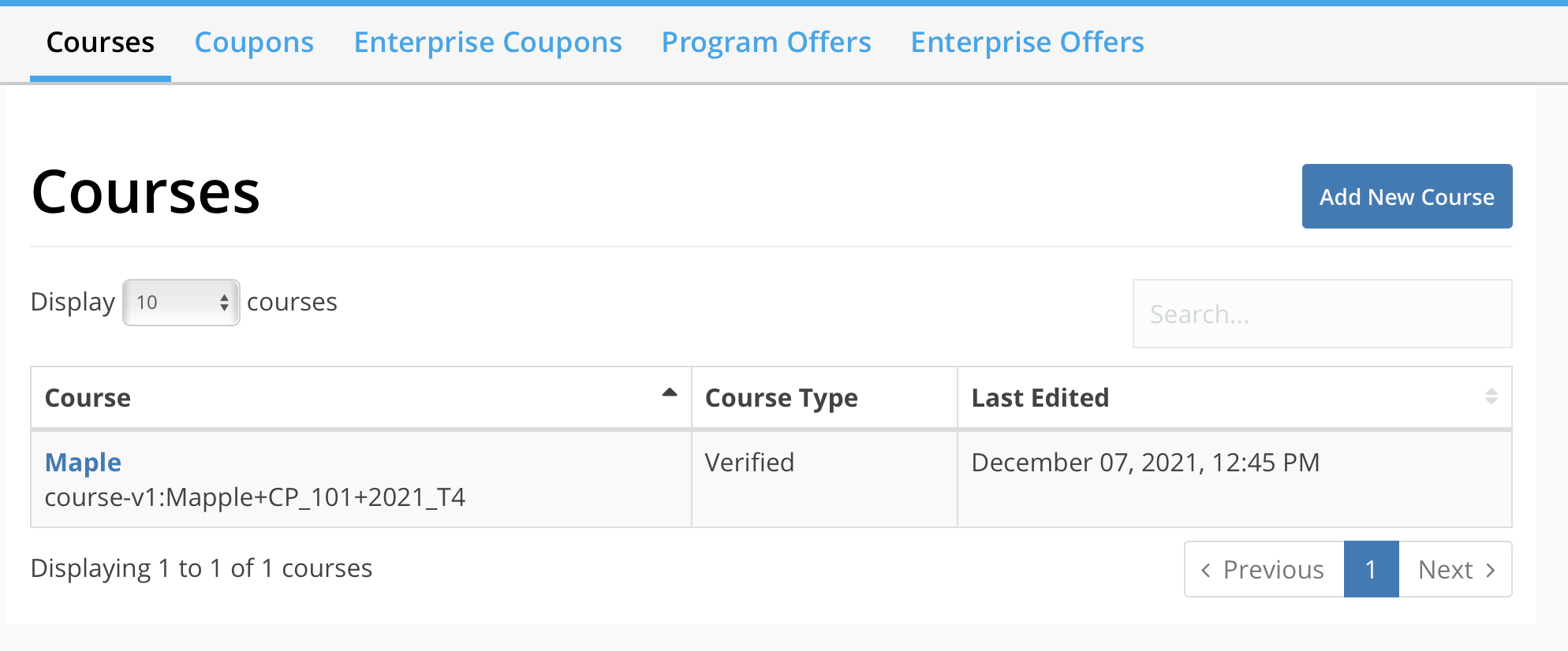
Task: Open the Maple course link
Action: pos(83,463)
